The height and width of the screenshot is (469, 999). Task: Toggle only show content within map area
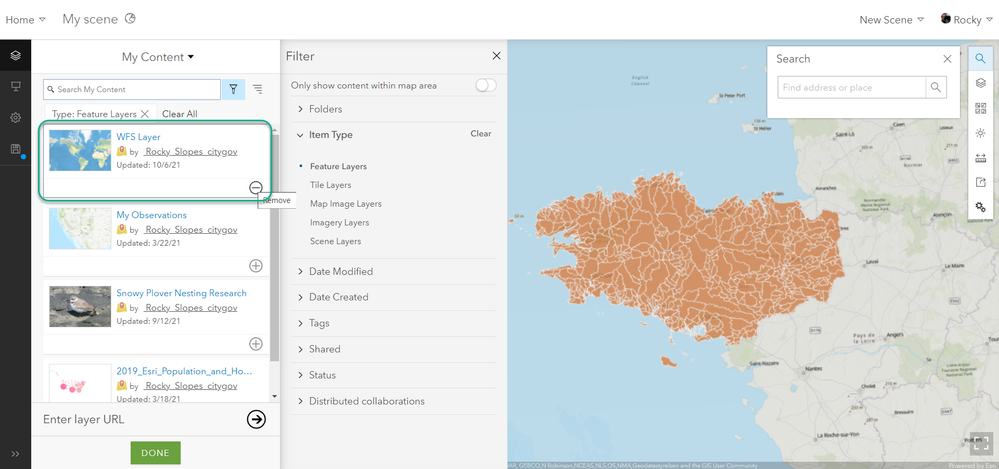pos(485,85)
